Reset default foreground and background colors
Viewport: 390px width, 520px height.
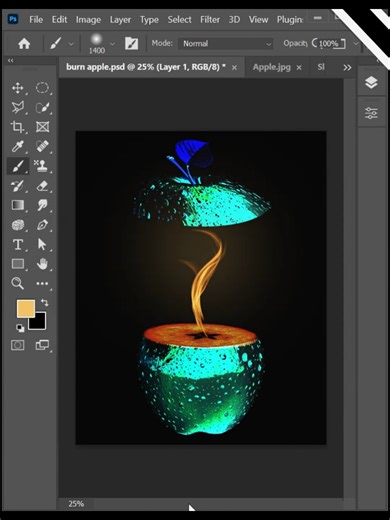point(20,328)
